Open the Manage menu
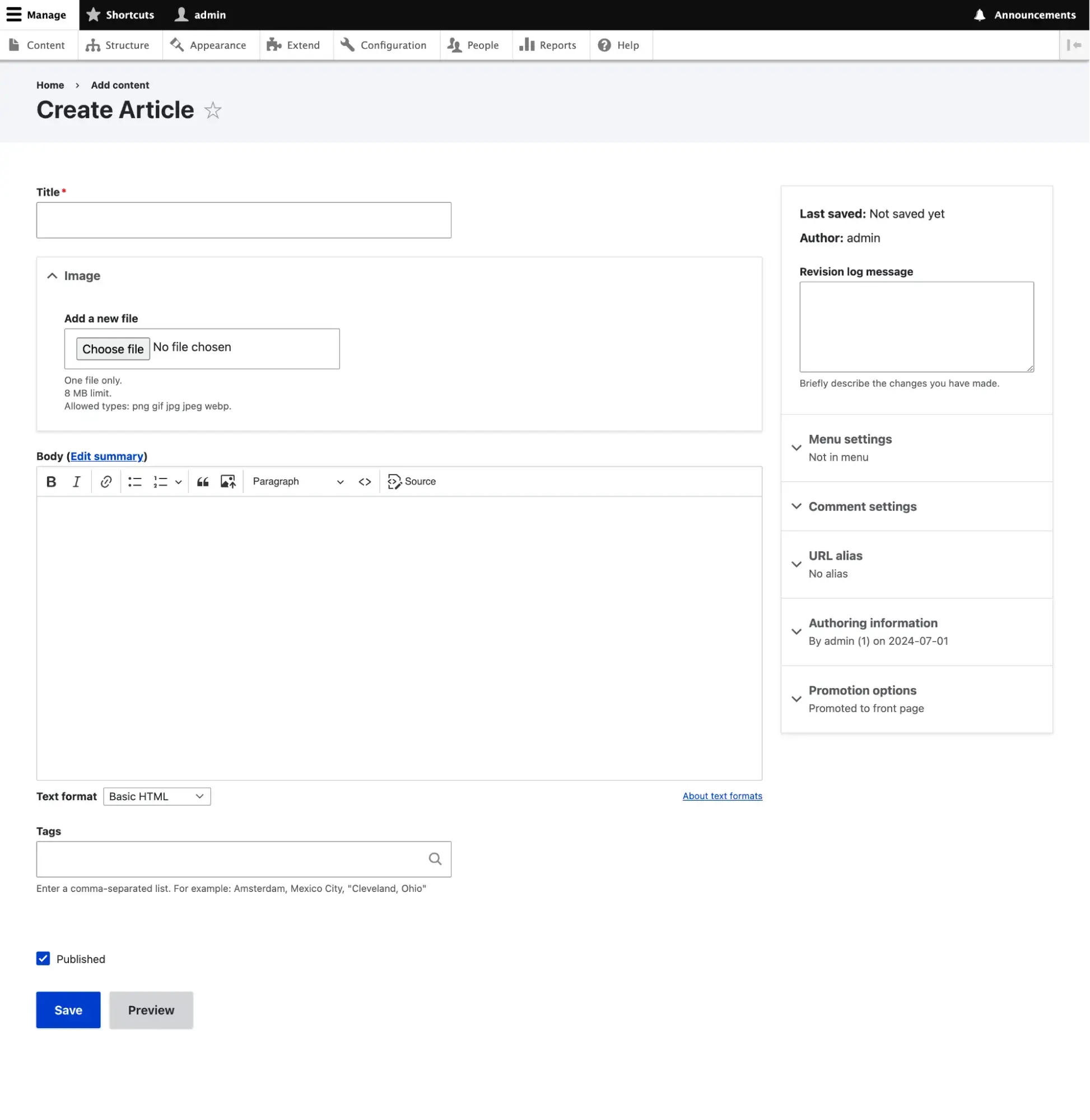The height and width of the screenshot is (1120, 1090). (37, 15)
